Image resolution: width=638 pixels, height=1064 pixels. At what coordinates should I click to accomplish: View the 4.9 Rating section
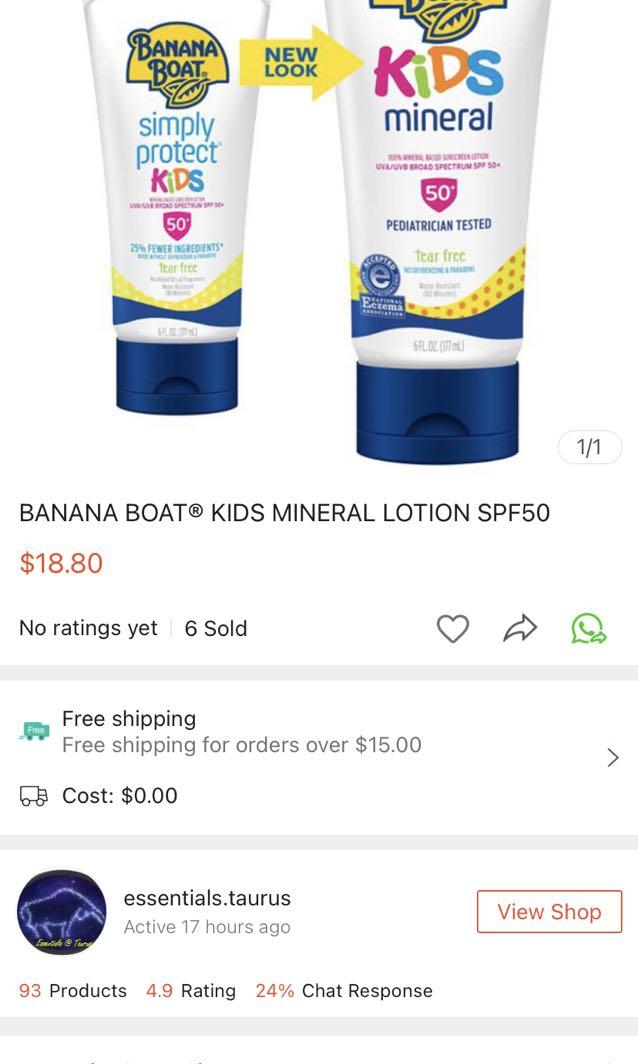[190, 990]
